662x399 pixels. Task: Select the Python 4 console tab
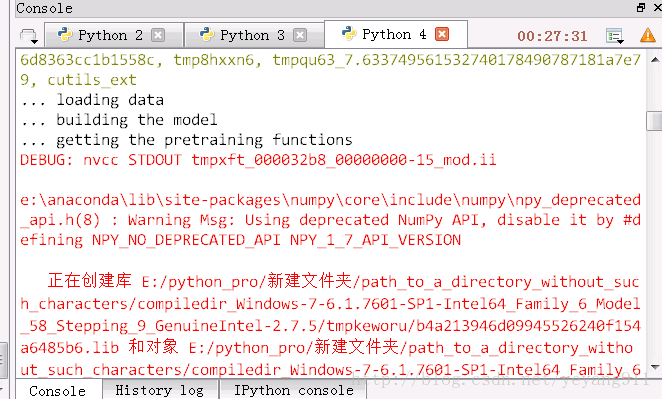coord(396,34)
